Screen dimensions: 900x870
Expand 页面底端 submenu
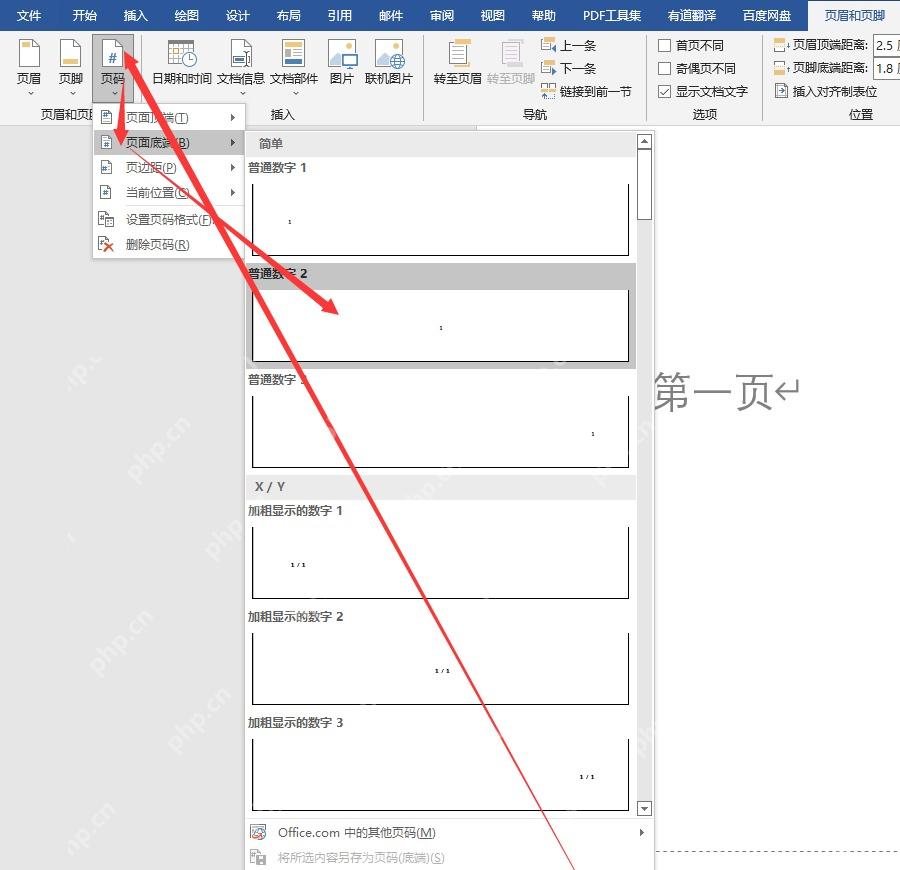click(x=169, y=142)
